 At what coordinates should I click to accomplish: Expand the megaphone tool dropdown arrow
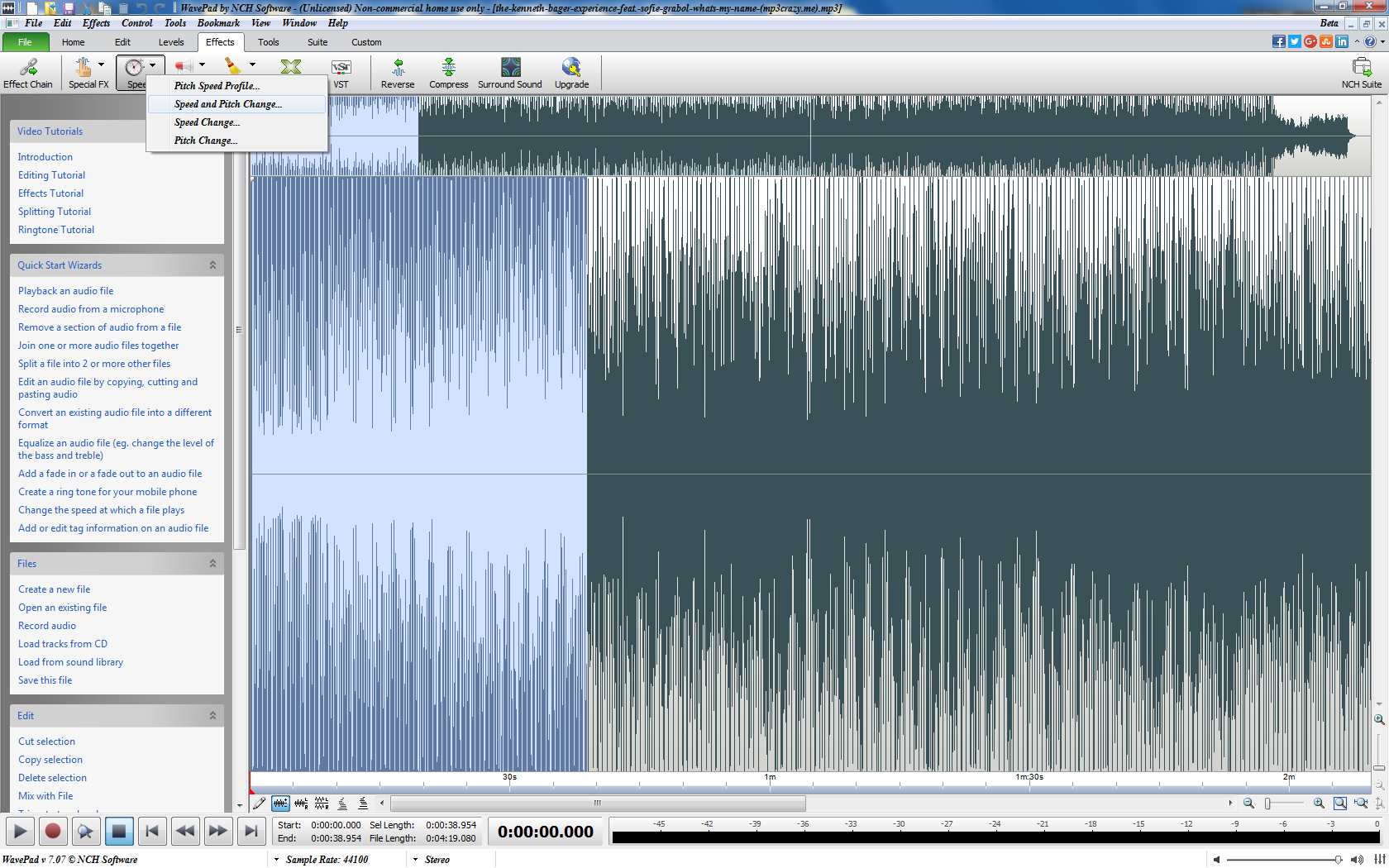202,64
